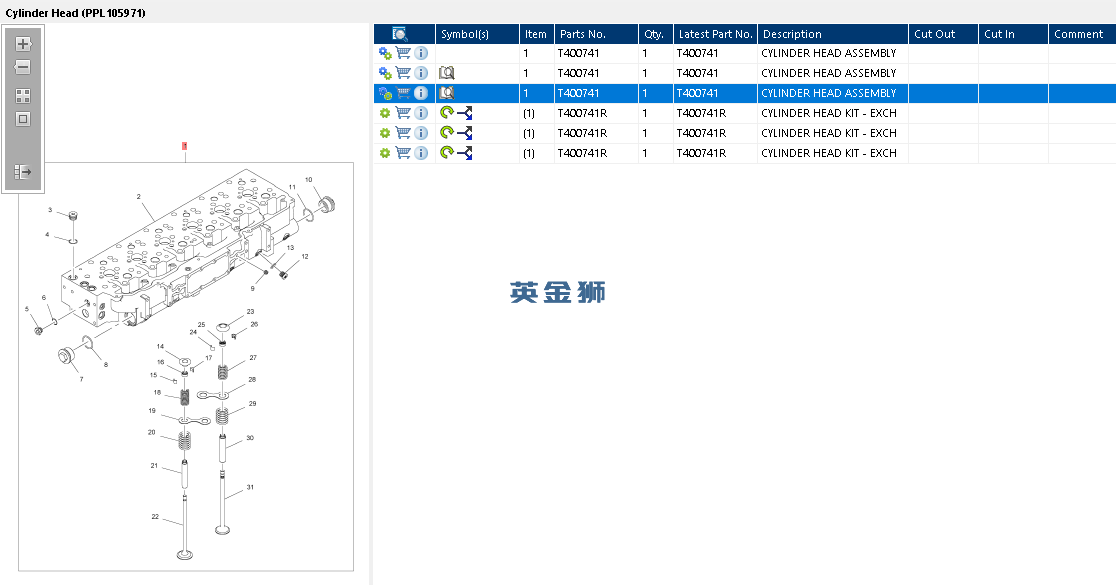Open info icon of last T400741R row
Viewport: 1116px width, 585px height.
click(421, 153)
